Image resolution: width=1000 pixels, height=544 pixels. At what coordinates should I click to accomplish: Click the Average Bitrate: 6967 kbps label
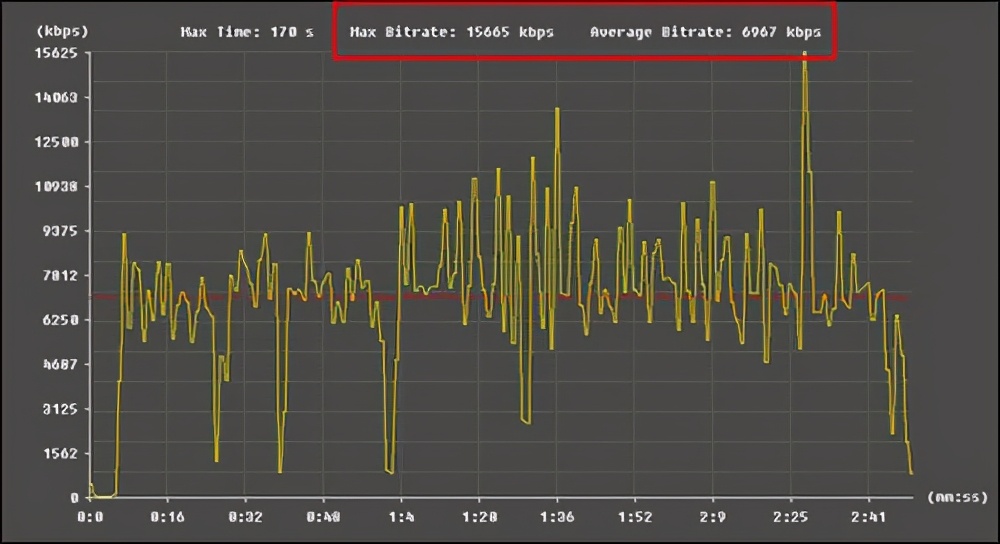pos(705,32)
